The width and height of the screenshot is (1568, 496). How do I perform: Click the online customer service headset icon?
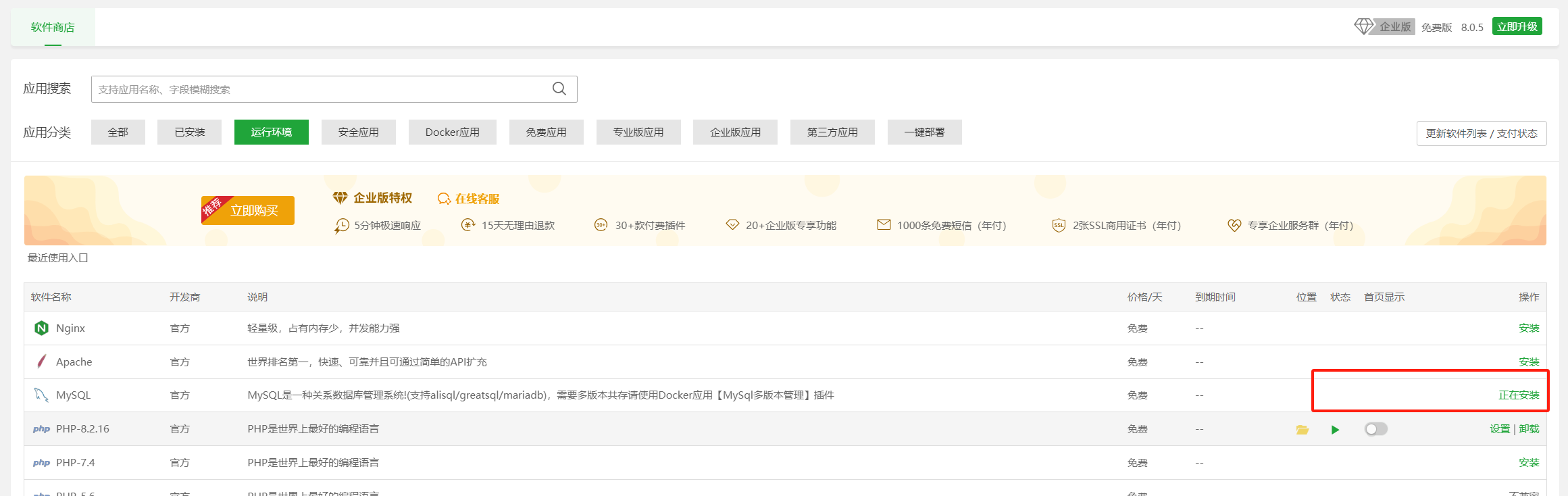[444, 199]
